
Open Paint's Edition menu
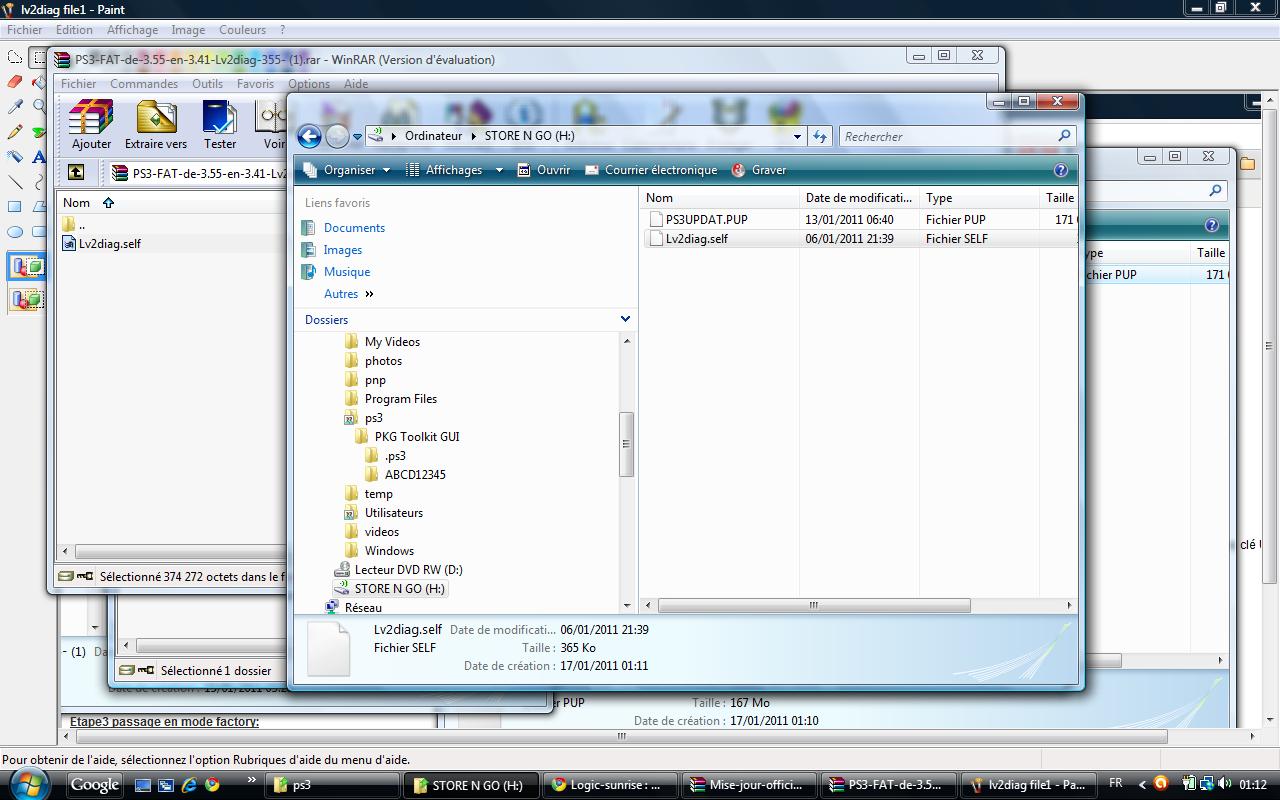pyautogui.click(x=74, y=30)
